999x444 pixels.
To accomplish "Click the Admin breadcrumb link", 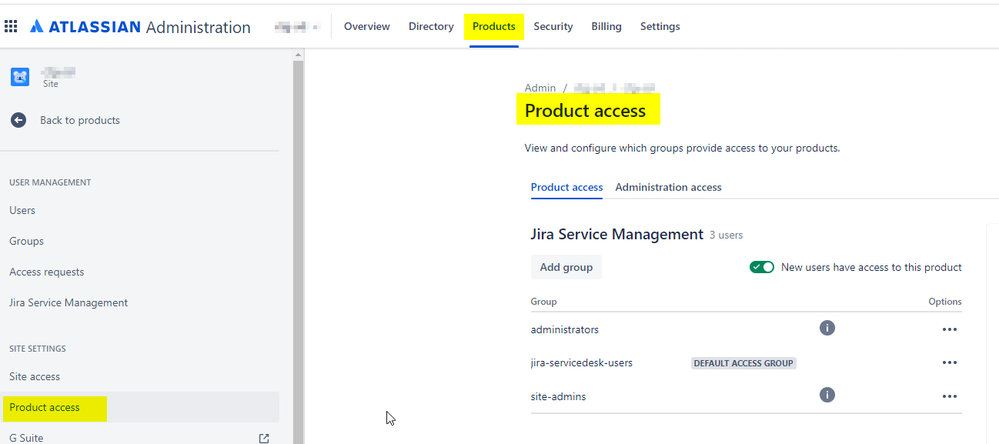I will coord(540,88).
